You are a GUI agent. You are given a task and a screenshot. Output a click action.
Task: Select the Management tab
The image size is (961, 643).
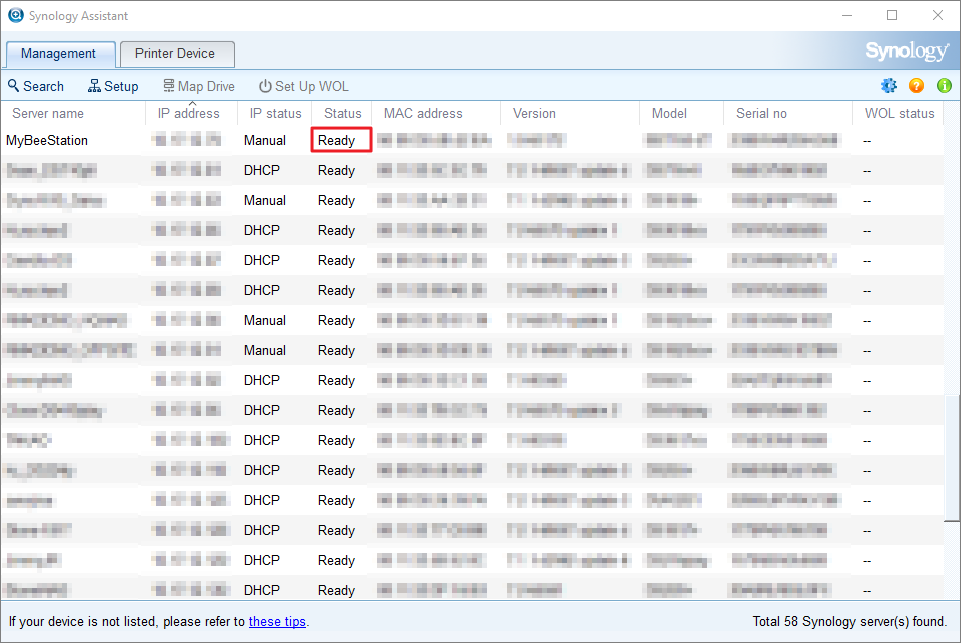tap(60, 54)
